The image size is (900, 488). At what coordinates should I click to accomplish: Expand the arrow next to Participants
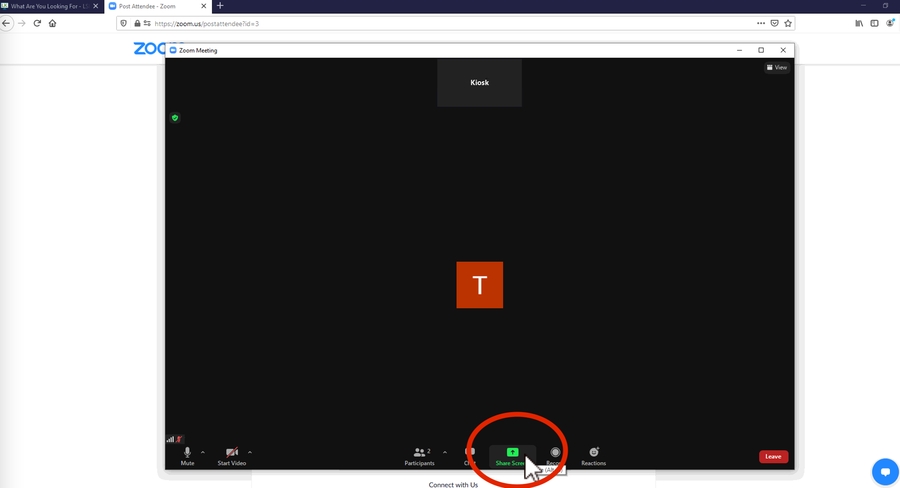tap(445, 452)
